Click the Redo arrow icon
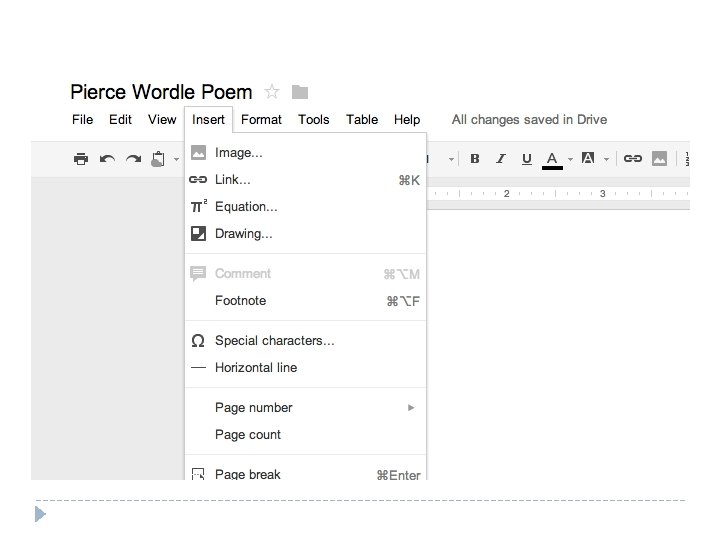 (x=134, y=159)
